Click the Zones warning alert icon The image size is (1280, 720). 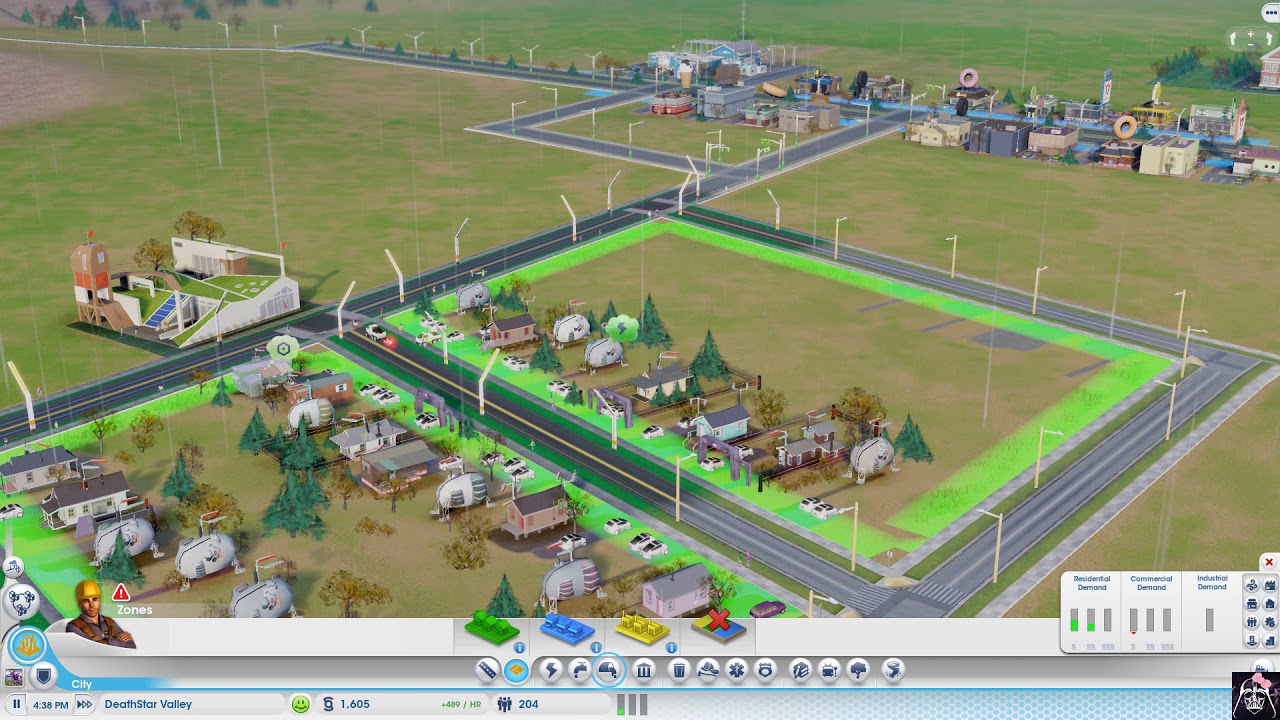(121, 593)
